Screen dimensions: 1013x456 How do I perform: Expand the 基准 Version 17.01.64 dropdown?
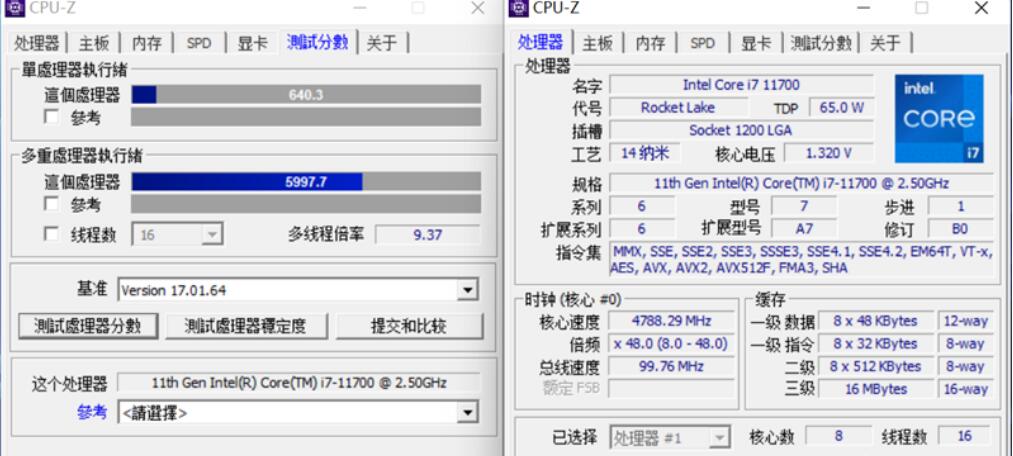point(298,290)
